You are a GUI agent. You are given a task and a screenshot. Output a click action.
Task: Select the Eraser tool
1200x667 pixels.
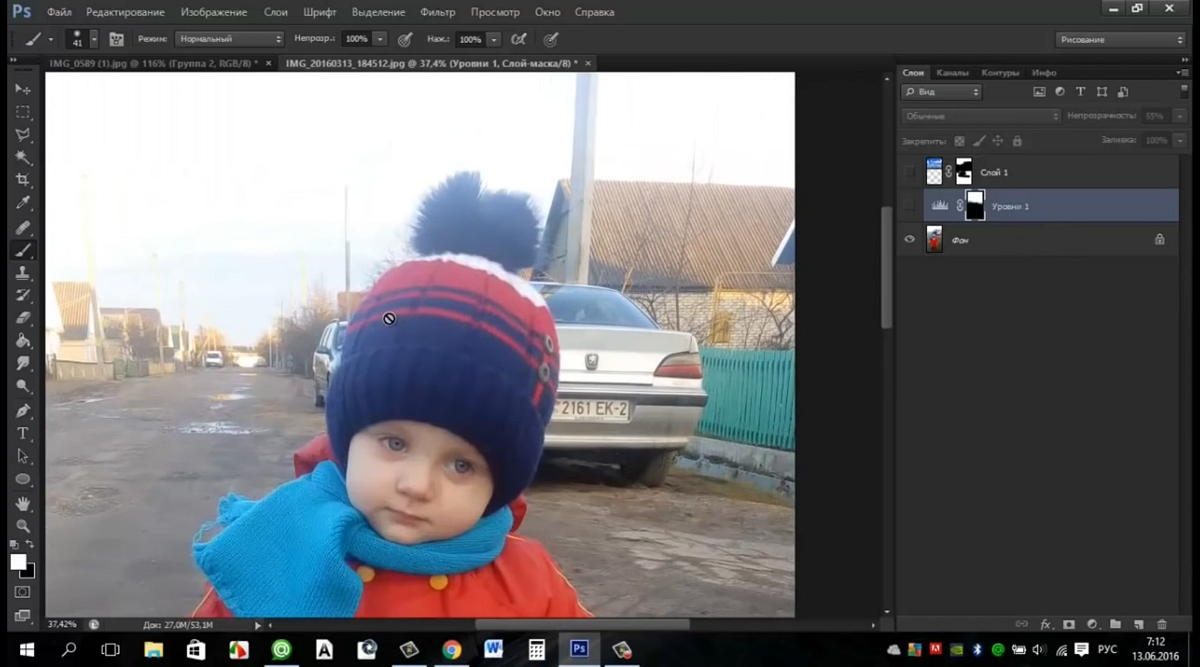(x=22, y=319)
